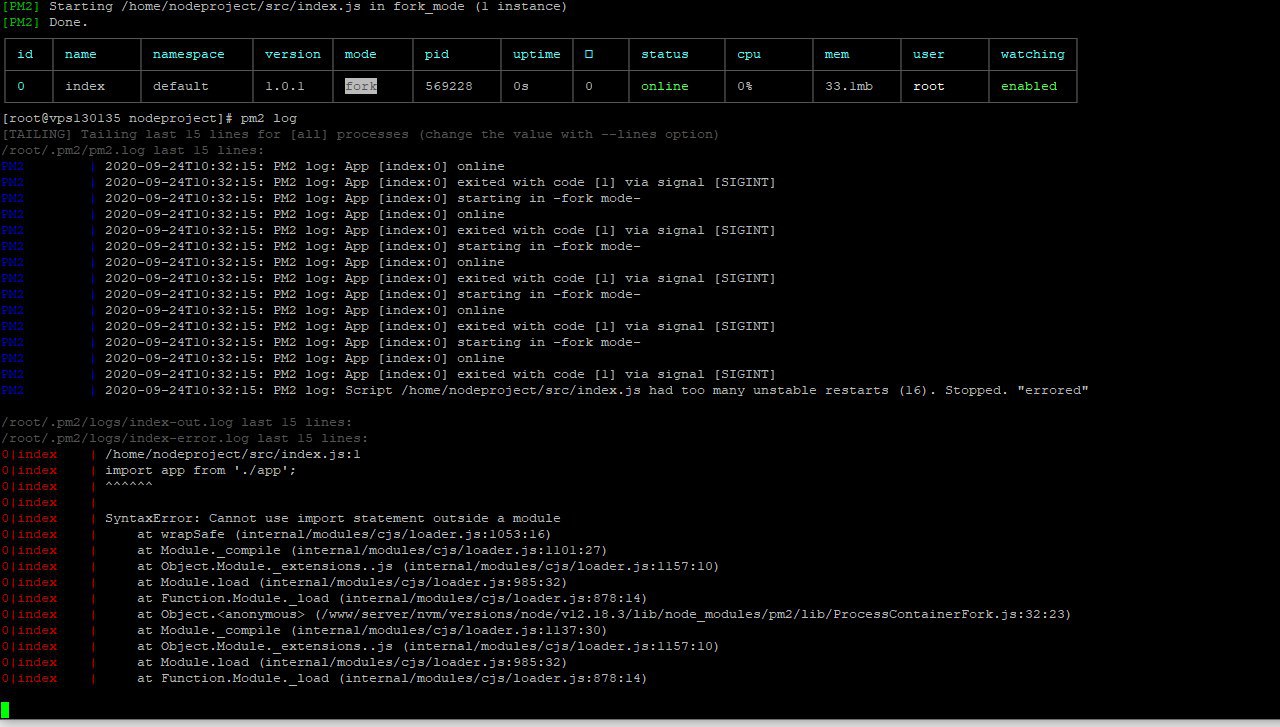Click the 'status' column header

pos(665,54)
